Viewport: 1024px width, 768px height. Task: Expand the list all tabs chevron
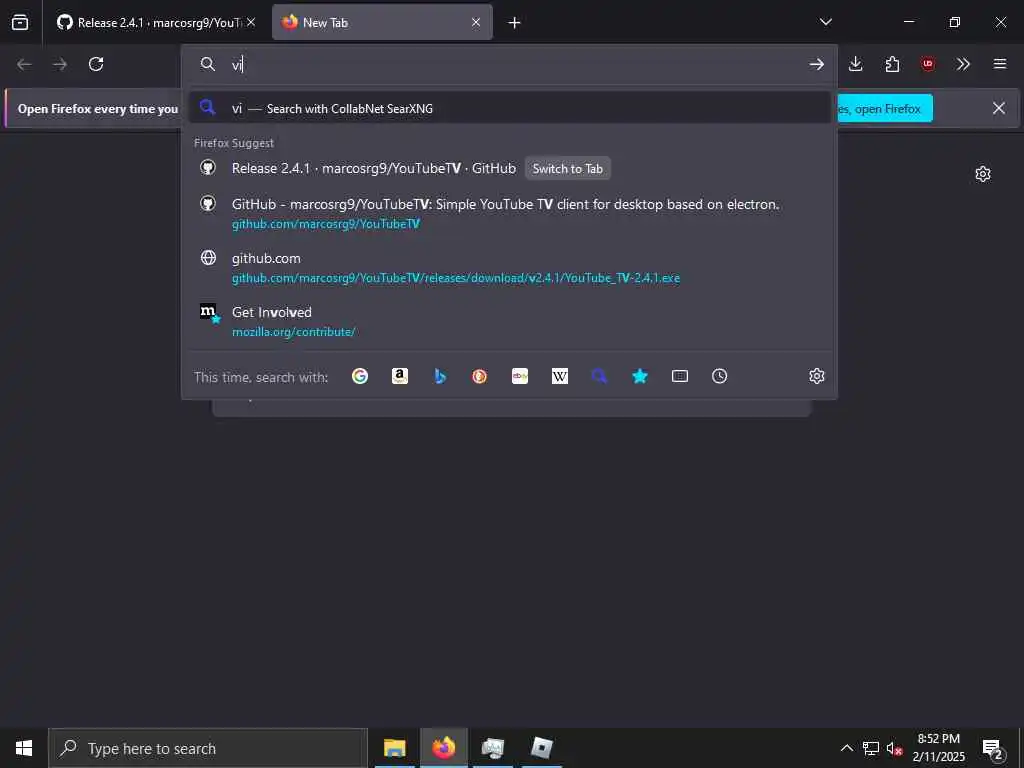[x=825, y=22]
